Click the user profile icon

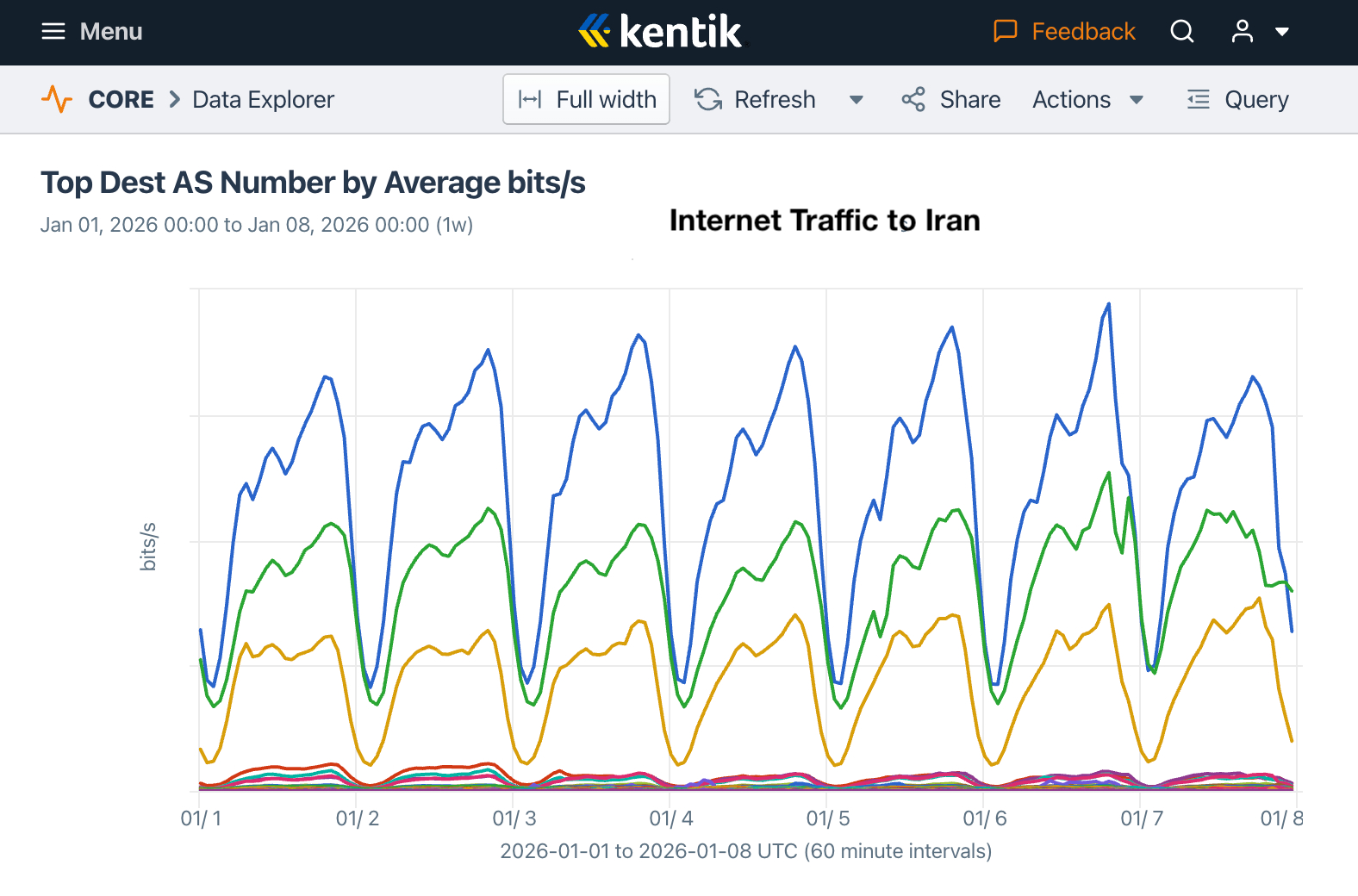click(1242, 32)
